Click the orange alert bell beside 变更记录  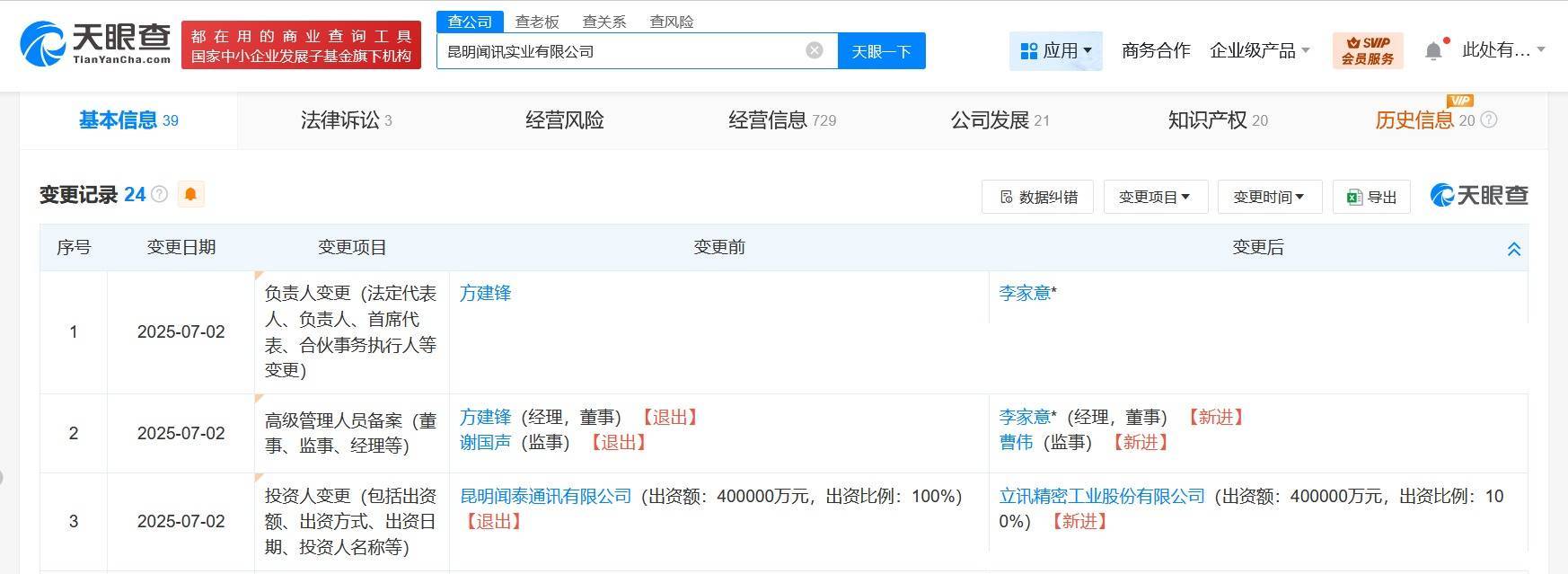pyautogui.click(x=190, y=194)
